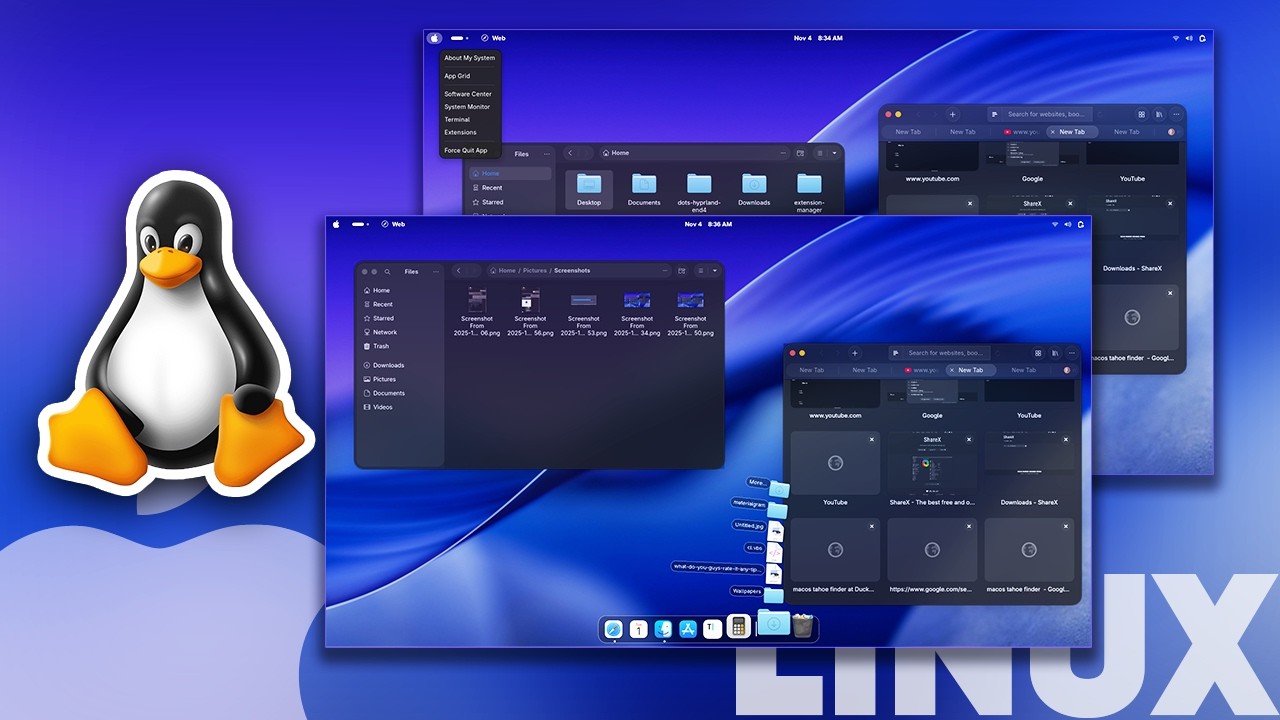Open the Downloads folder stack in the dock
Viewport: 1280px width, 720px height.
tap(773, 623)
